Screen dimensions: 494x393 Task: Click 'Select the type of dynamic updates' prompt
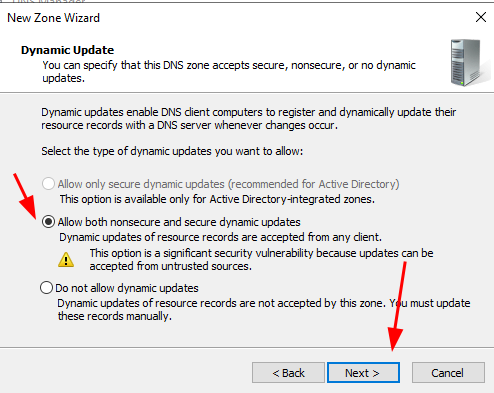click(x=172, y=151)
